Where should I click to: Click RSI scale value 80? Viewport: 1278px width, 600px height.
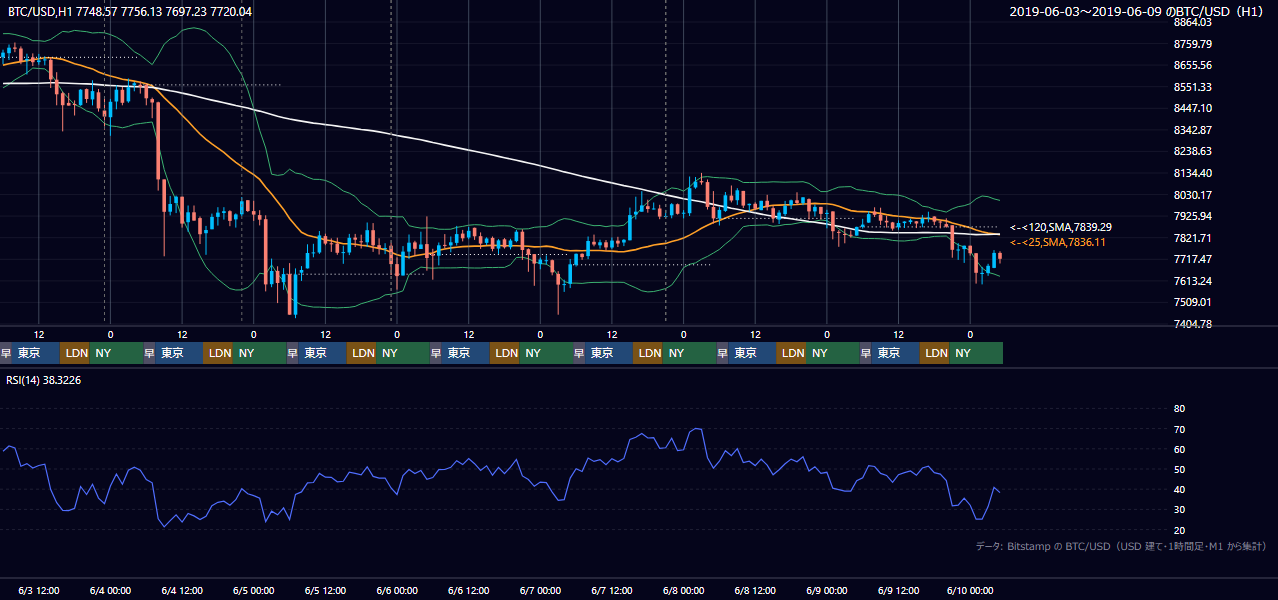1180,409
